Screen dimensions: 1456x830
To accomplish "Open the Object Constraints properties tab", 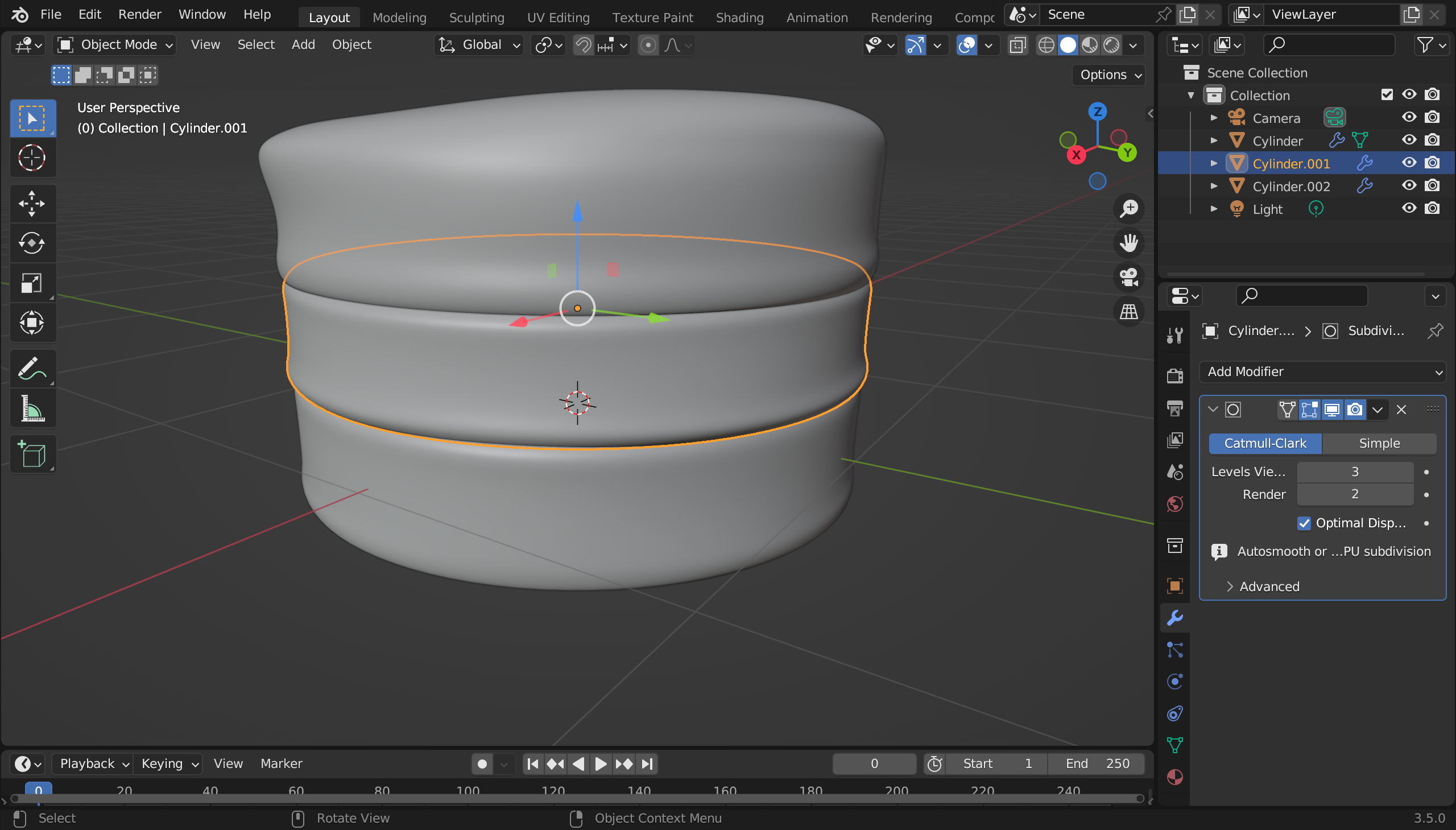I will click(x=1175, y=713).
